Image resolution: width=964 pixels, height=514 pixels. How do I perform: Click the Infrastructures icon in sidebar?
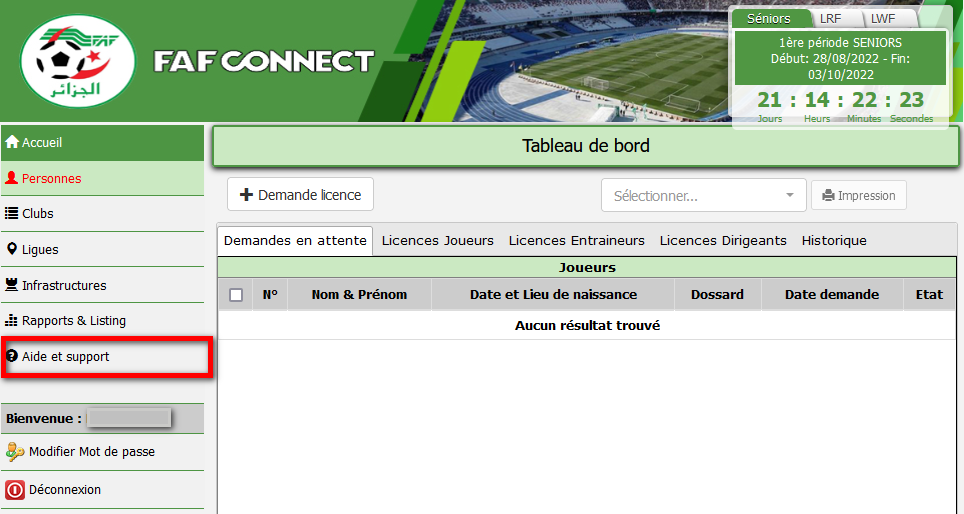[12, 285]
